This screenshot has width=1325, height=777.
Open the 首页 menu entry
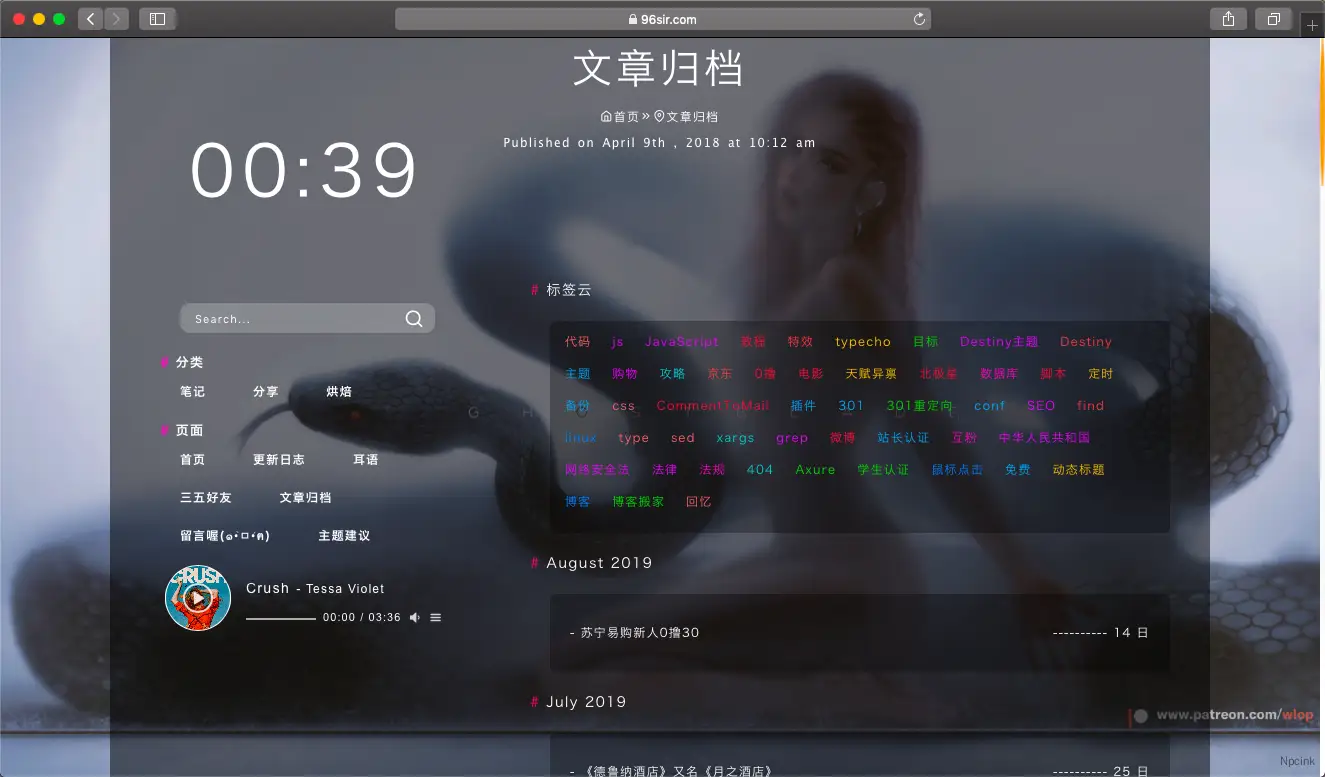click(192, 459)
